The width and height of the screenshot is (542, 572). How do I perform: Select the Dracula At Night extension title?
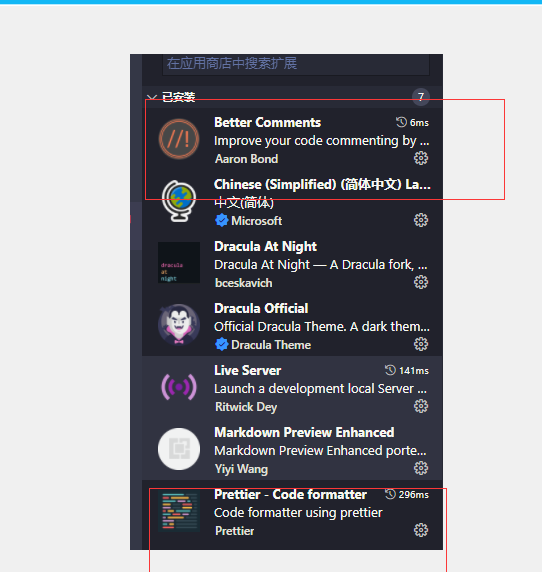(x=265, y=247)
